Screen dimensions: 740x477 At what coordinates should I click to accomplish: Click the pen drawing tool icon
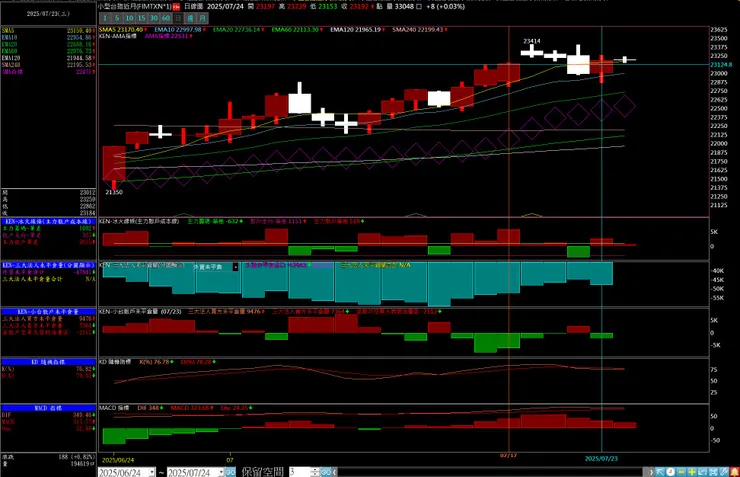click(x=724, y=472)
